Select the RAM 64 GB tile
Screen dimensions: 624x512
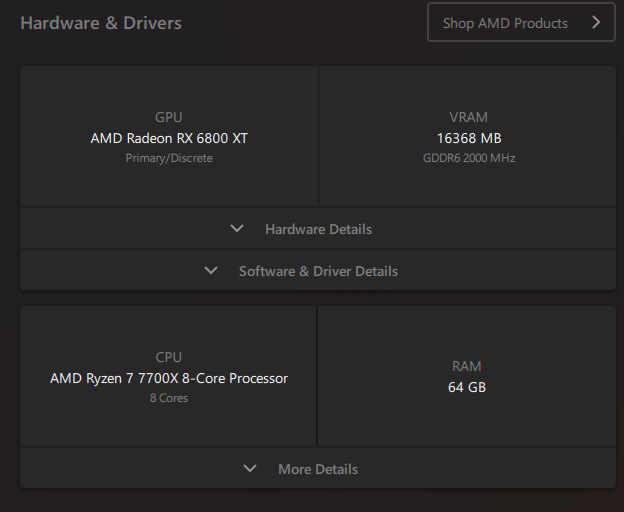(467, 376)
